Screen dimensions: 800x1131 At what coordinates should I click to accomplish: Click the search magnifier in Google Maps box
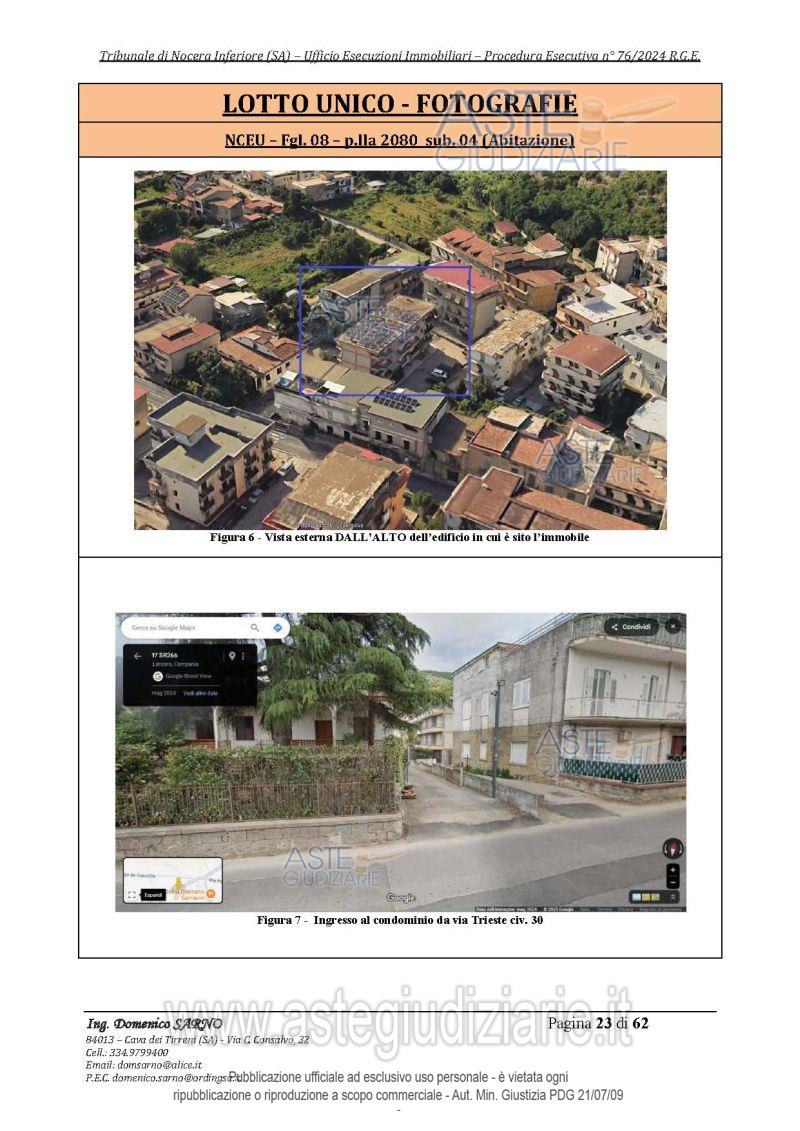255,628
